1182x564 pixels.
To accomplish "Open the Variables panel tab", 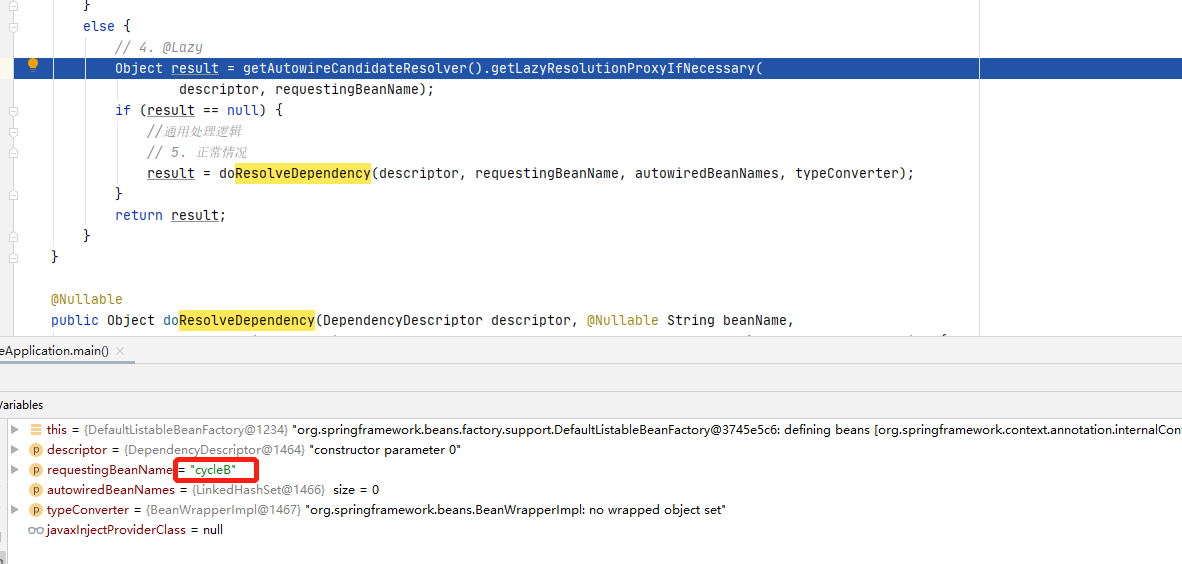I will point(22,405).
